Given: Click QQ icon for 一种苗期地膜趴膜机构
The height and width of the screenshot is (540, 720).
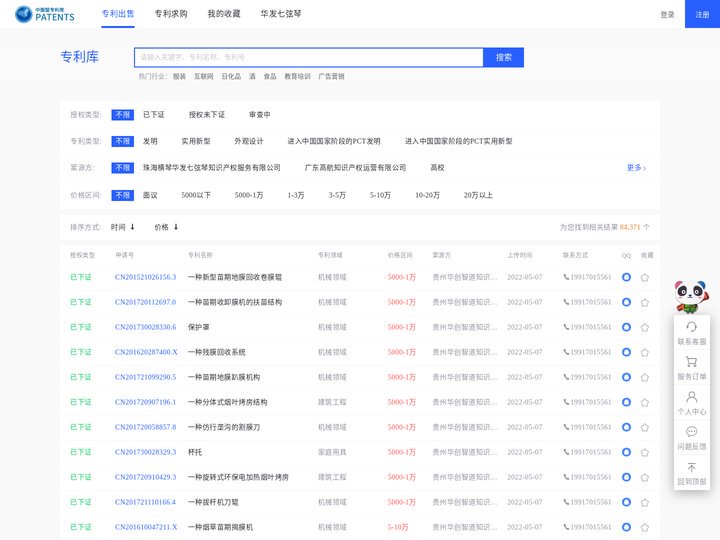Looking at the screenshot, I should [x=626, y=377].
